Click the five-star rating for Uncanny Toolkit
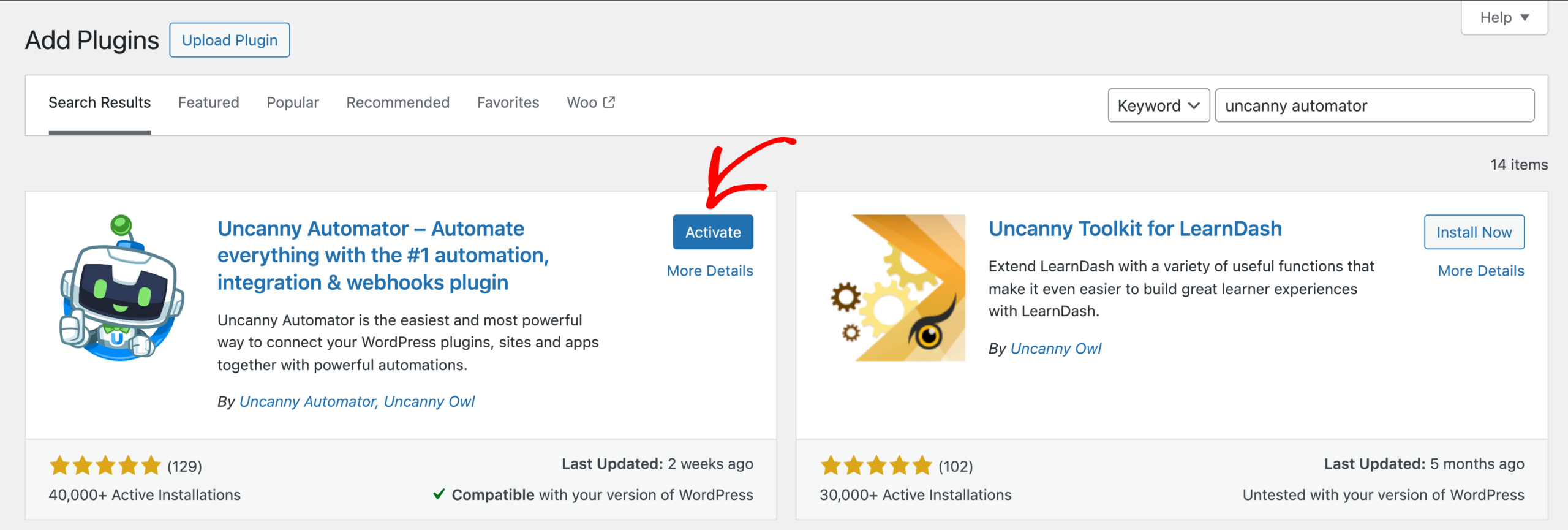 click(876, 466)
